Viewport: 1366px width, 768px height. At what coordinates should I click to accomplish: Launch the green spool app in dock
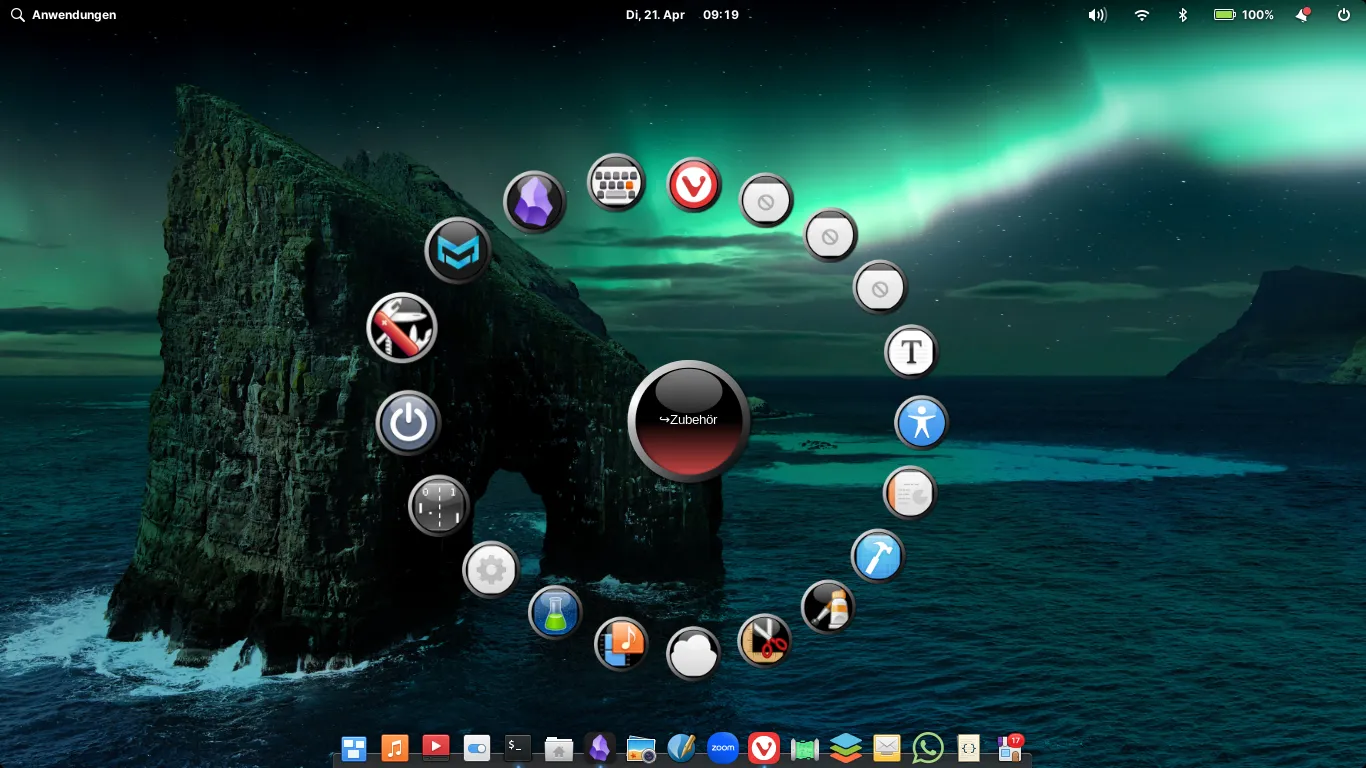[805, 748]
